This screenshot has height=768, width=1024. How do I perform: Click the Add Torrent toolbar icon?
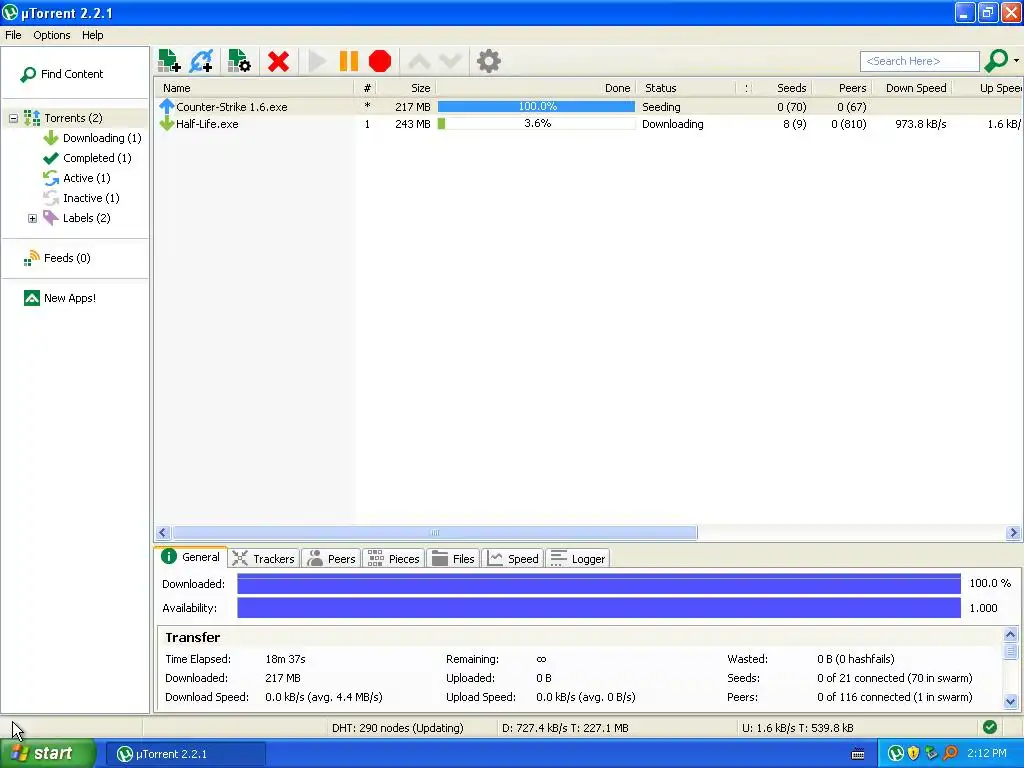click(169, 61)
